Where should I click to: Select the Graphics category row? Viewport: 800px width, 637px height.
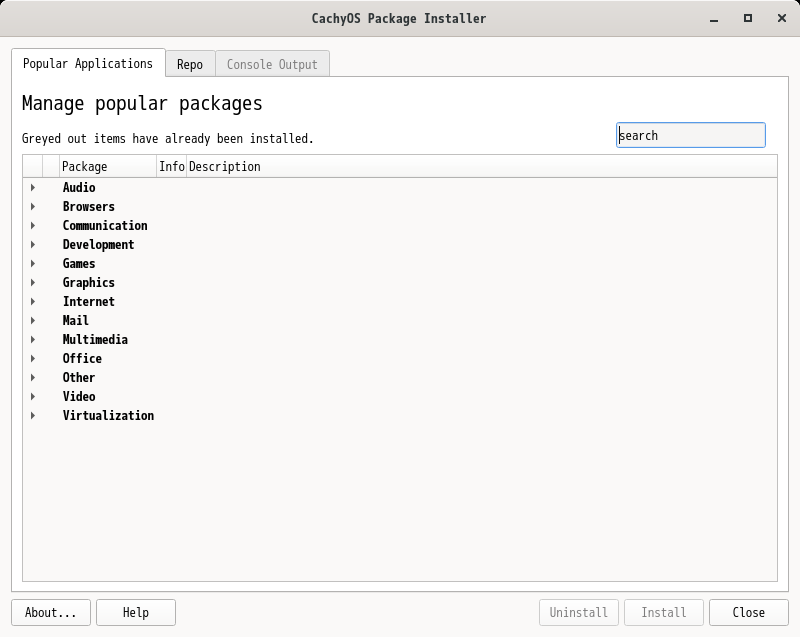pos(89,283)
